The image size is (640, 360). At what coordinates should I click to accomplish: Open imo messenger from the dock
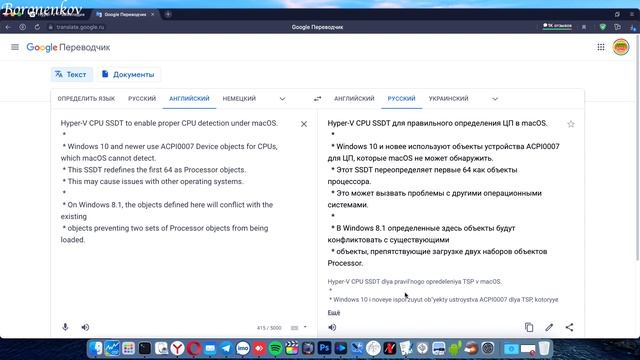pyautogui.click(x=243, y=349)
